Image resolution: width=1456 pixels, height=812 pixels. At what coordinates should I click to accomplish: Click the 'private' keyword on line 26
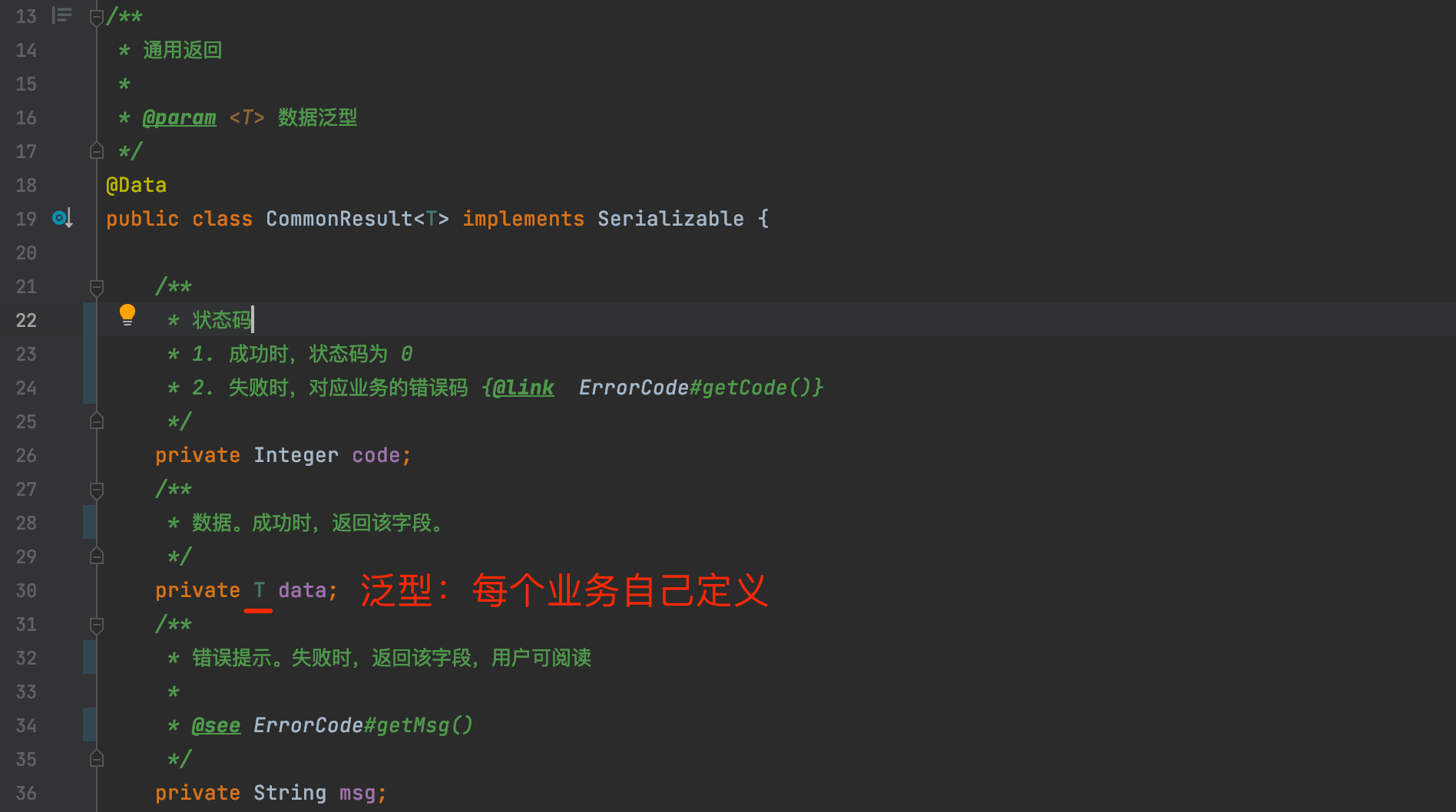[197, 455]
